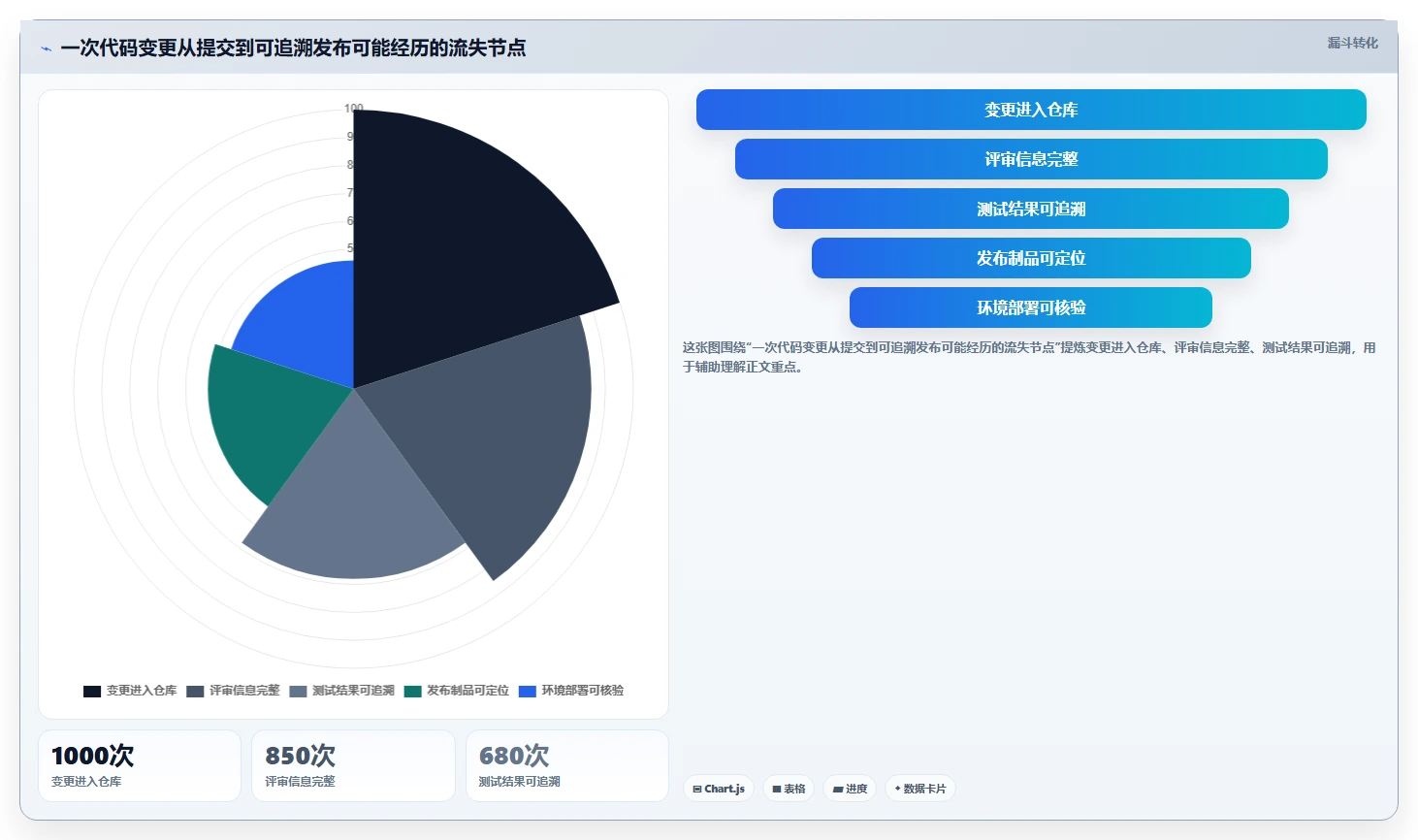Click the icon inside 进度 chip

pyautogui.click(x=838, y=790)
